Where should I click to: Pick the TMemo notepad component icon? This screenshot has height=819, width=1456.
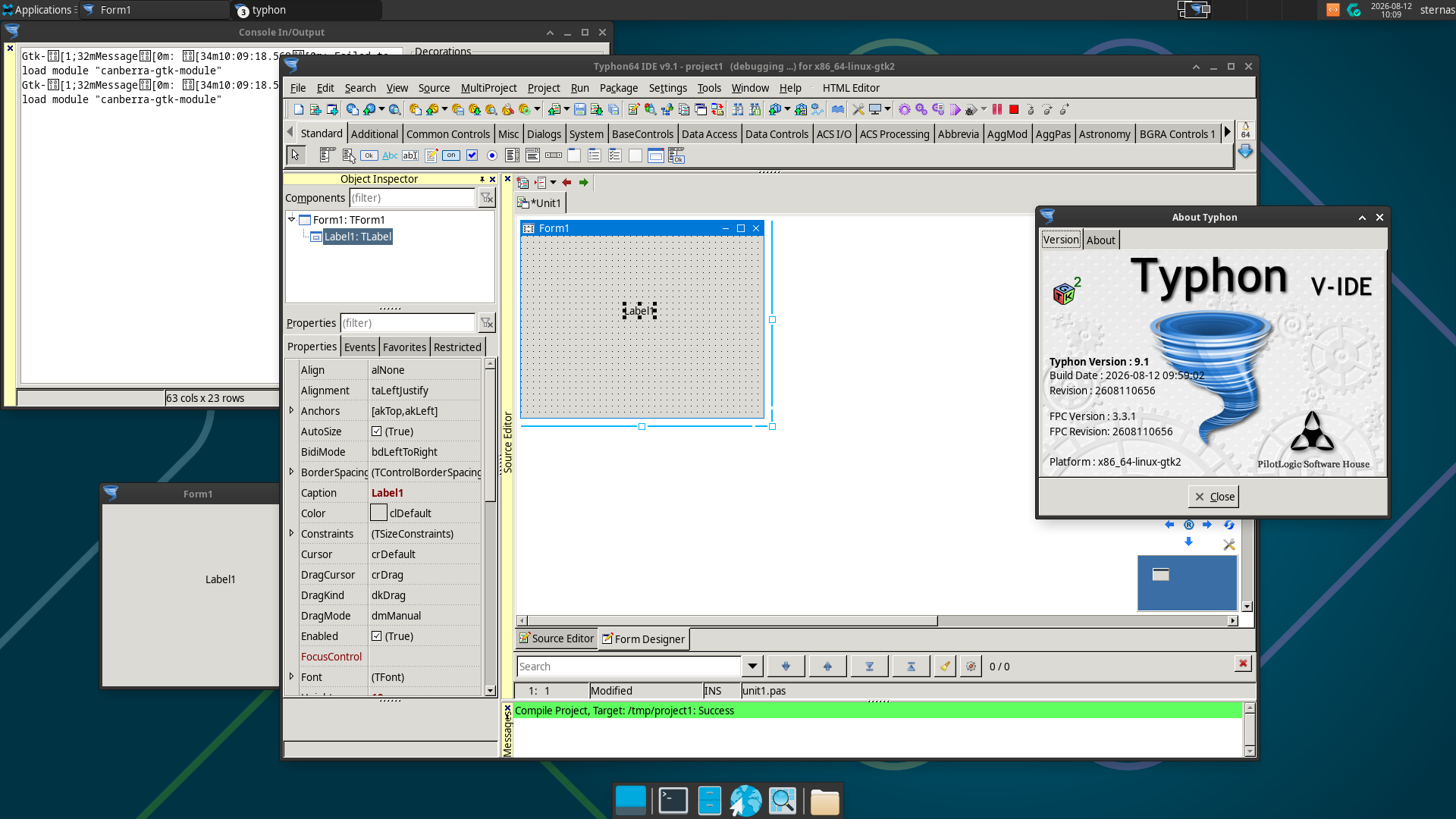click(x=431, y=155)
